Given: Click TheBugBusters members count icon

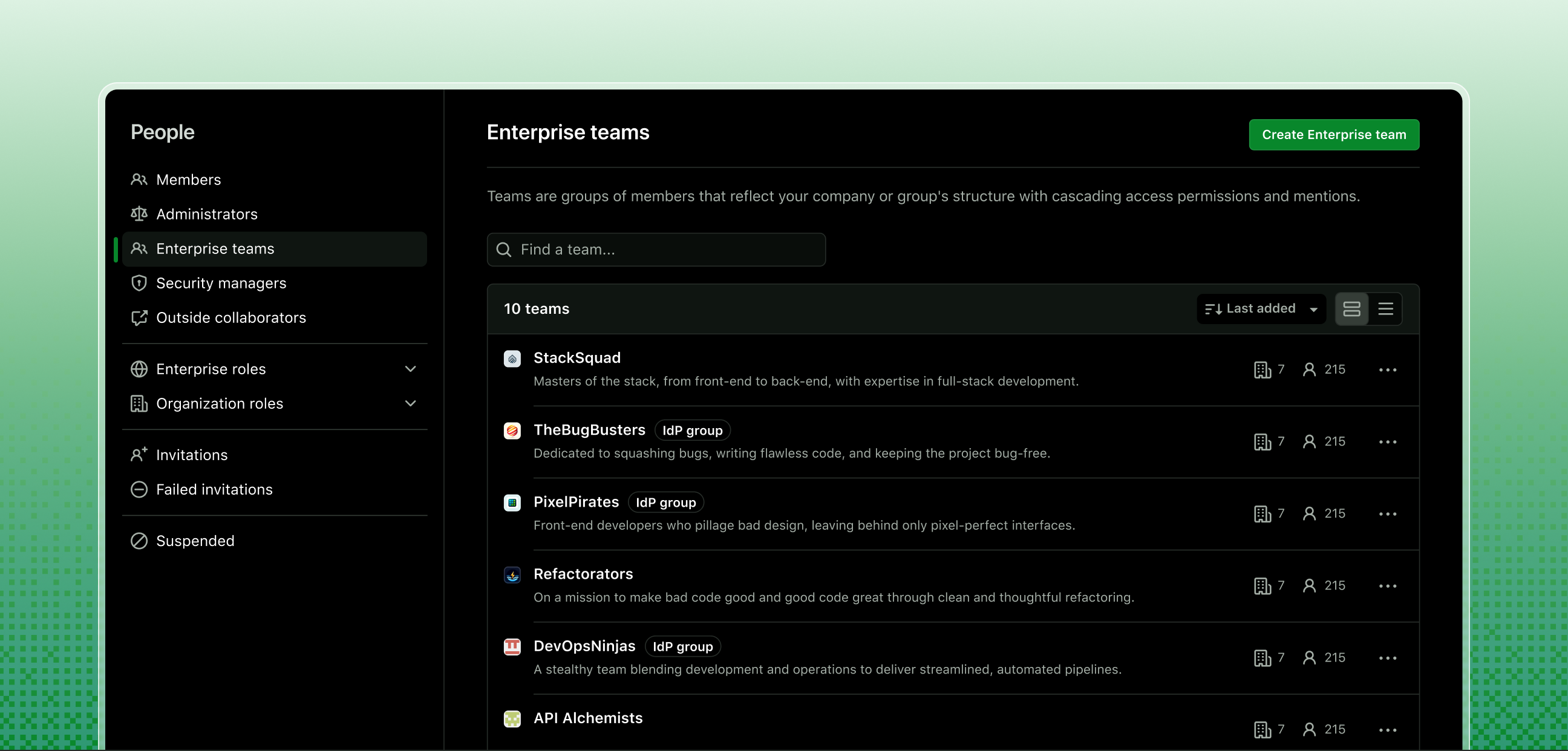Looking at the screenshot, I should pyautogui.click(x=1308, y=441).
